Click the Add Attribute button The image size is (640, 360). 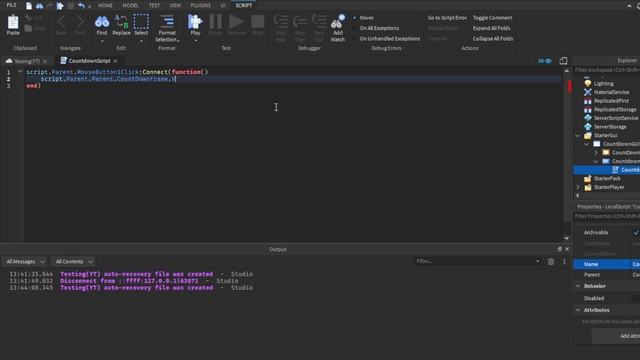point(616,336)
